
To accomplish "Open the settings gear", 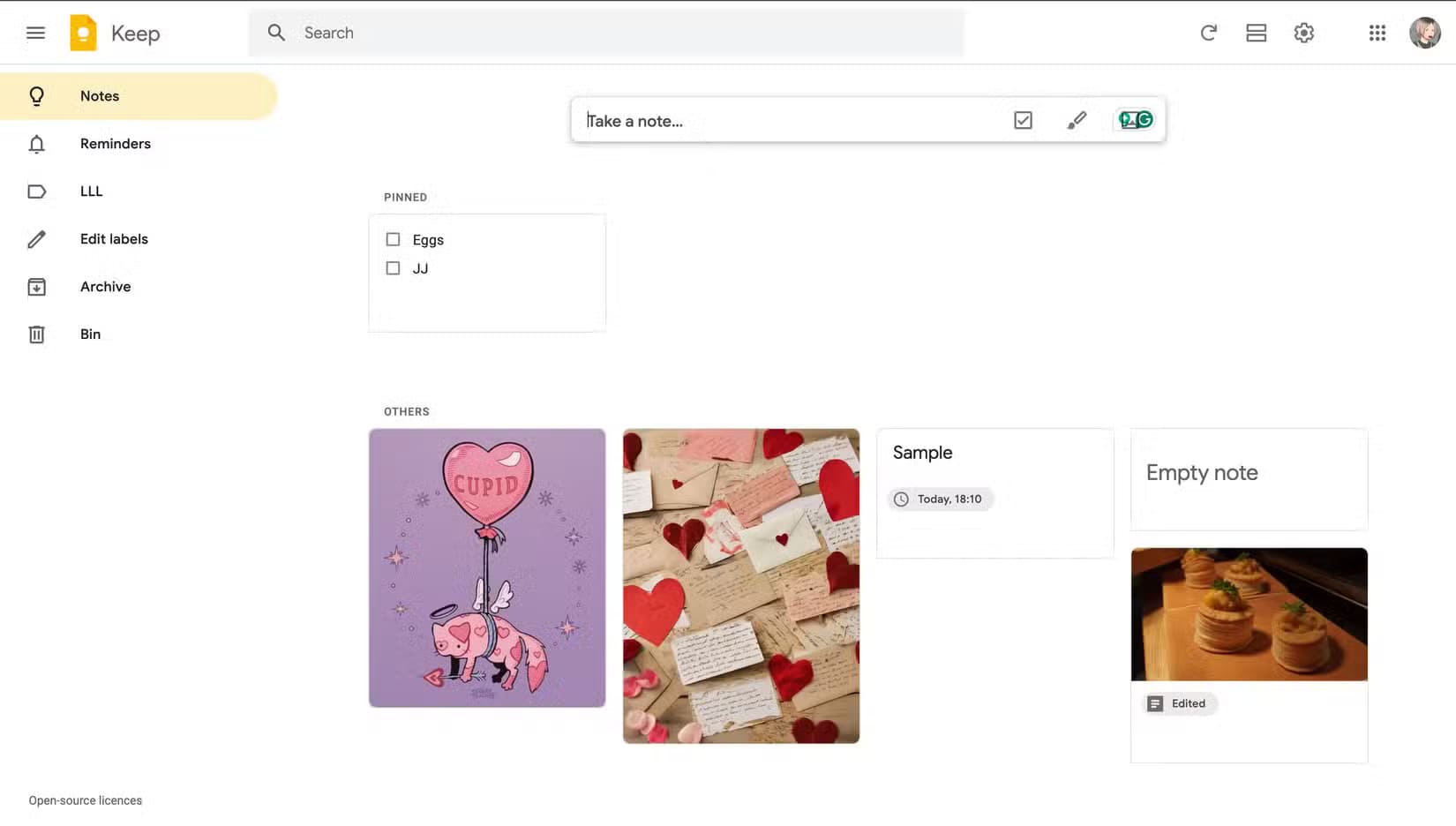I will pos(1303,33).
